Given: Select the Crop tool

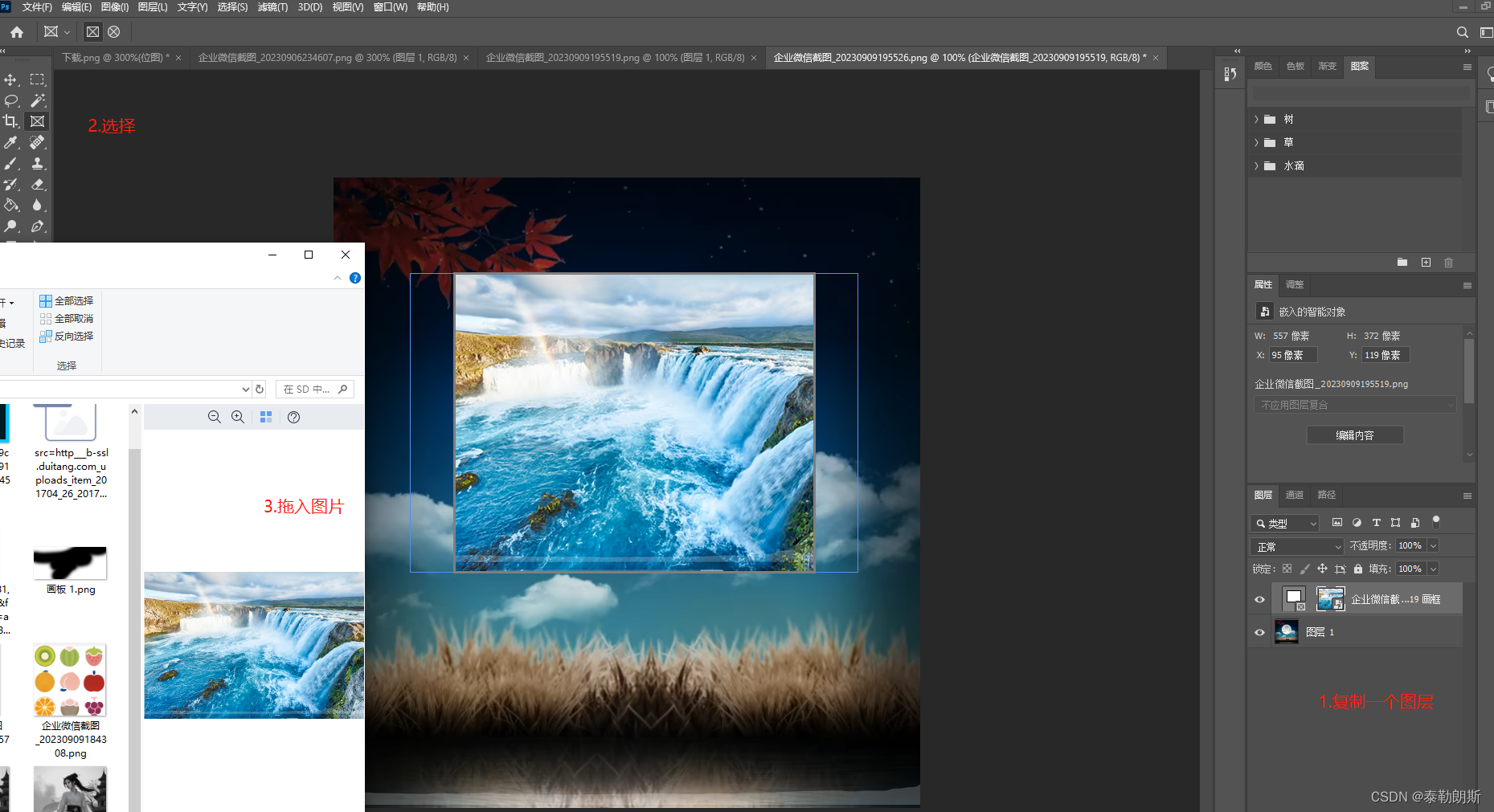Looking at the screenshot, I should (x=10, y=121).
